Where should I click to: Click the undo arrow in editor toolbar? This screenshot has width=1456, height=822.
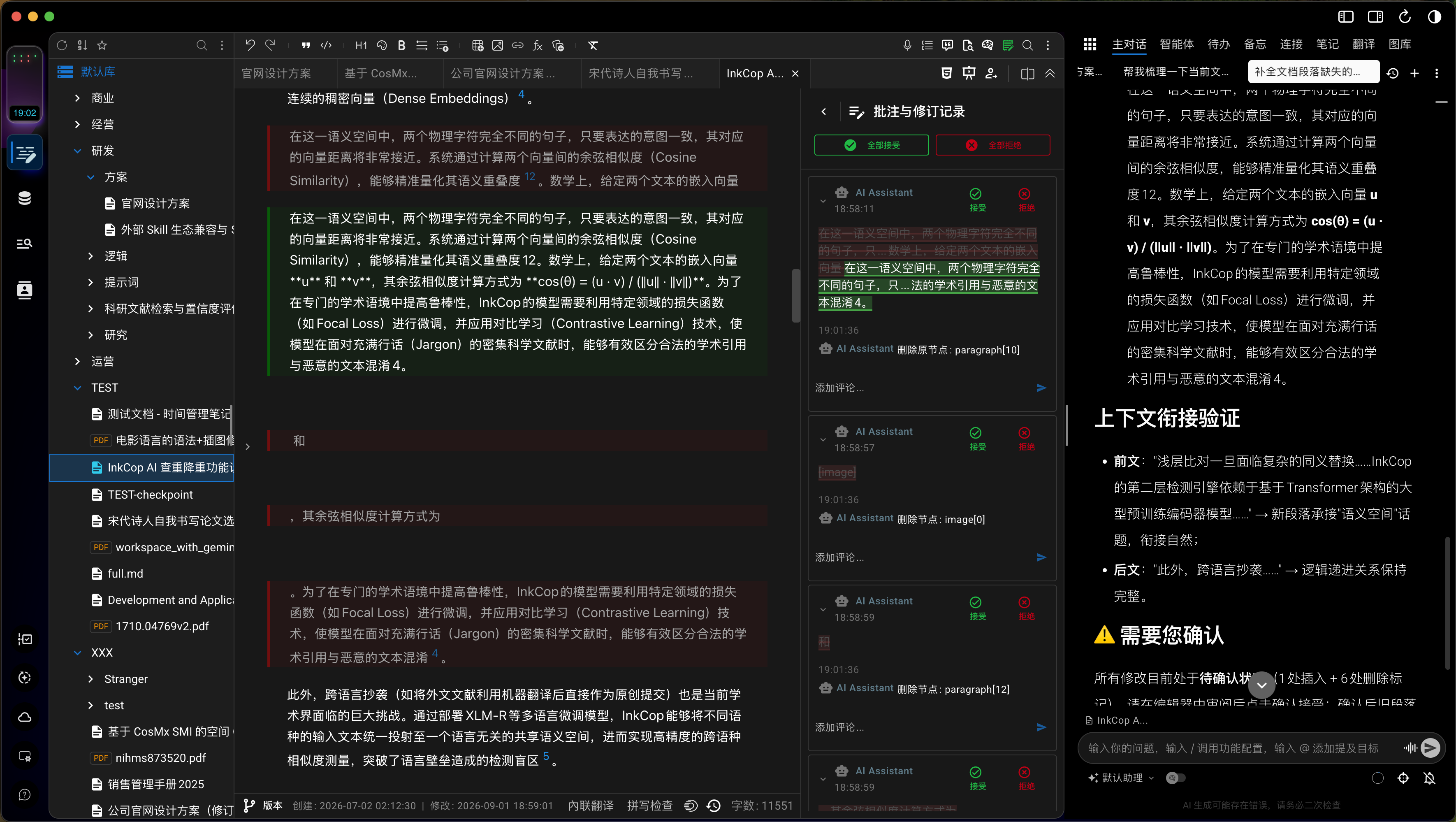click(250, 45)
